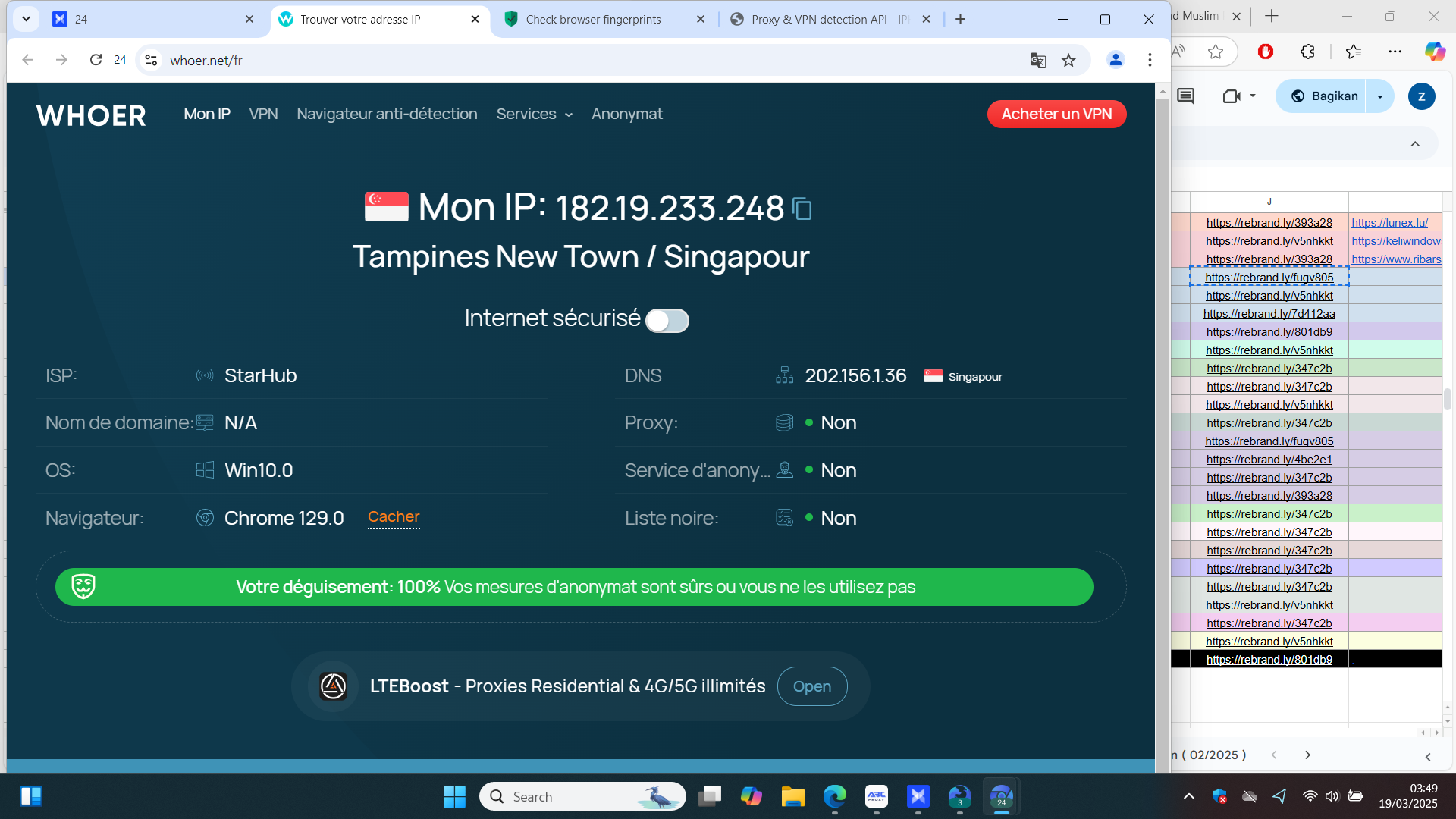Open the comments icon in the spreadsheet
The width and height of the screenshot is (1456, 819).
(x=1185, y=96)
